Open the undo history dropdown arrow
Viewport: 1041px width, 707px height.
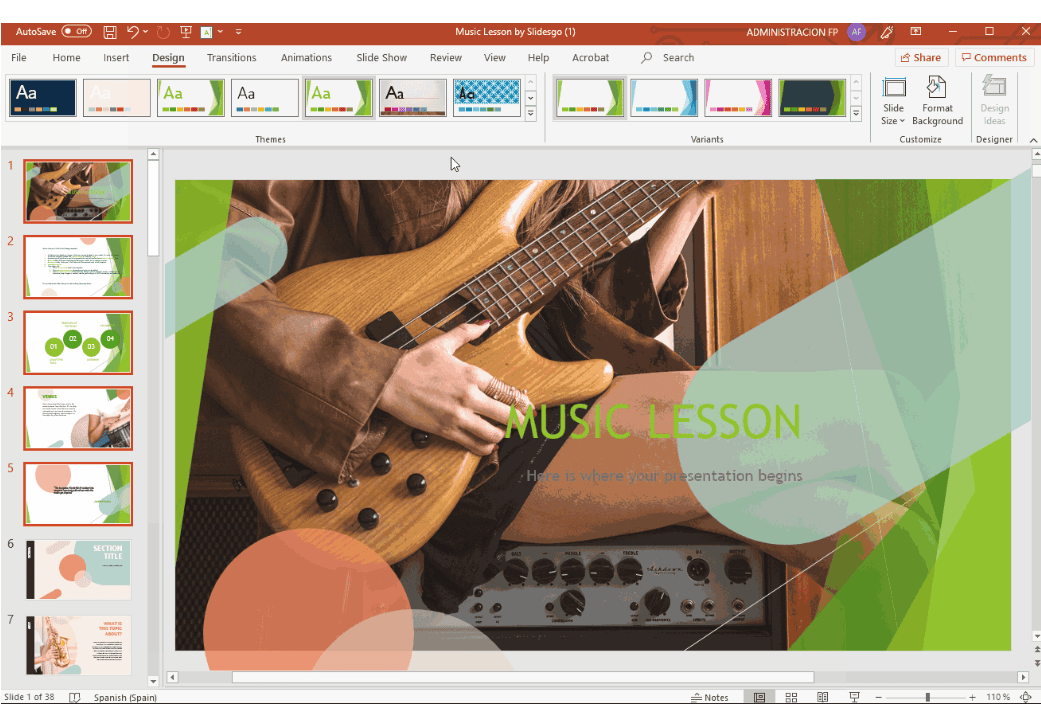click(145, 31)
